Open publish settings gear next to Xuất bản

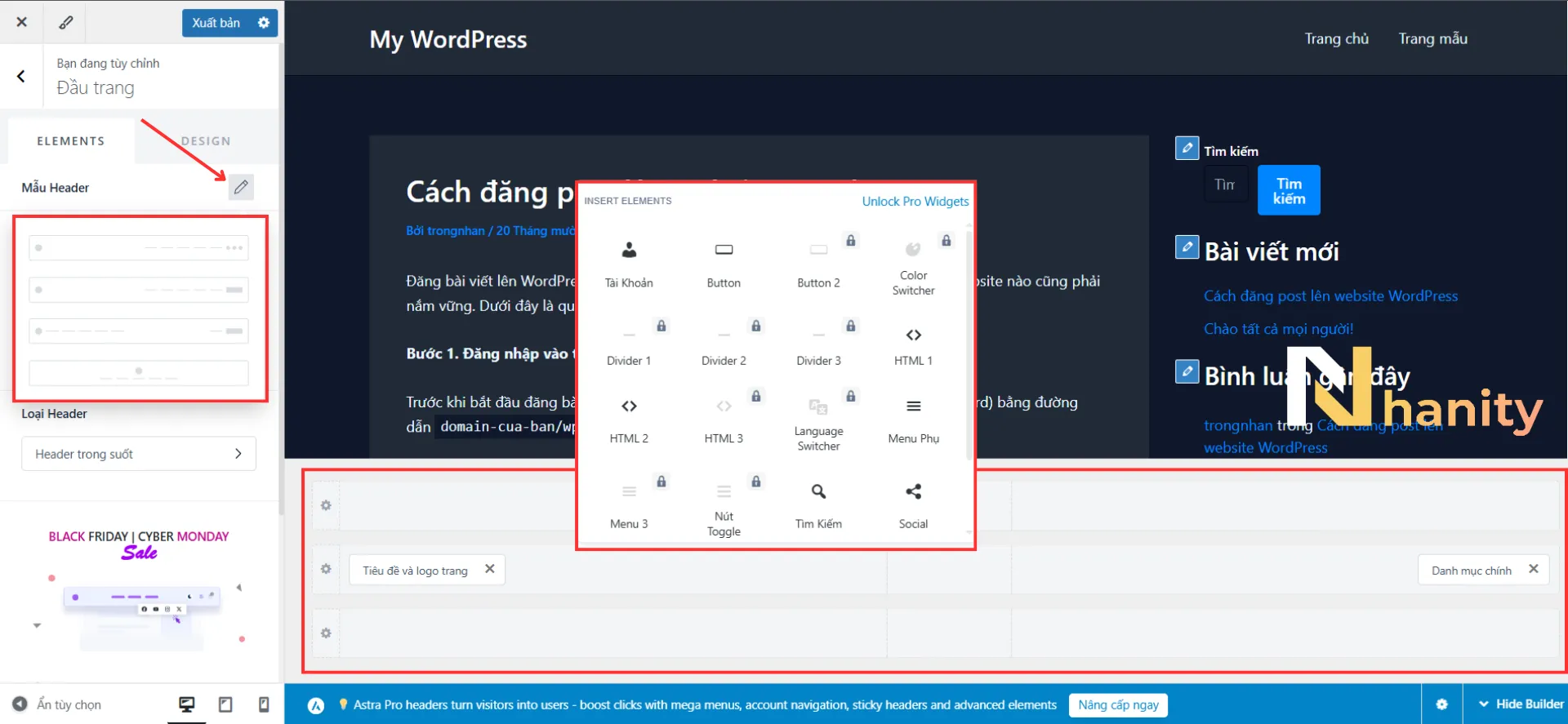tap(264, 23)
